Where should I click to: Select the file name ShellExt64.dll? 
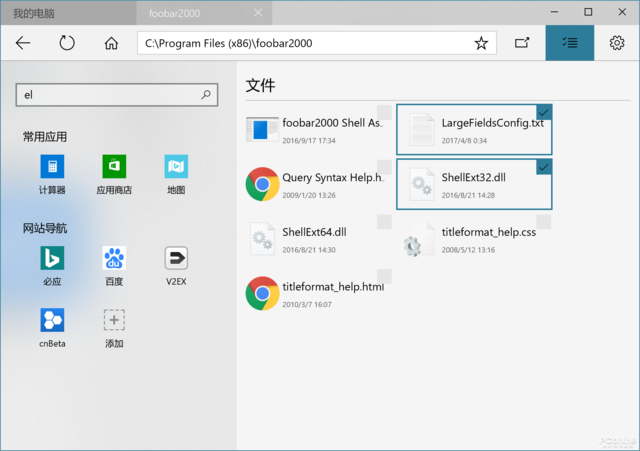coord(314,232)
